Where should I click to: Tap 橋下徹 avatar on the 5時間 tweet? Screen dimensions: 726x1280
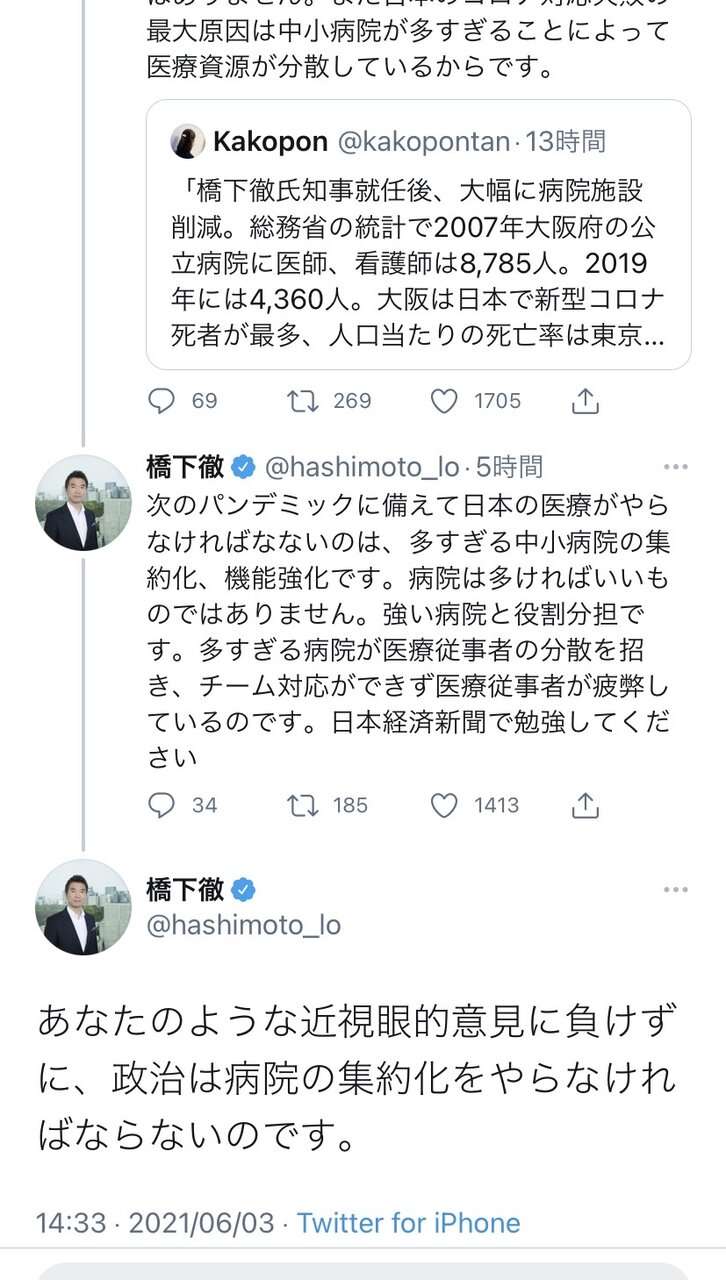[84, 503]
